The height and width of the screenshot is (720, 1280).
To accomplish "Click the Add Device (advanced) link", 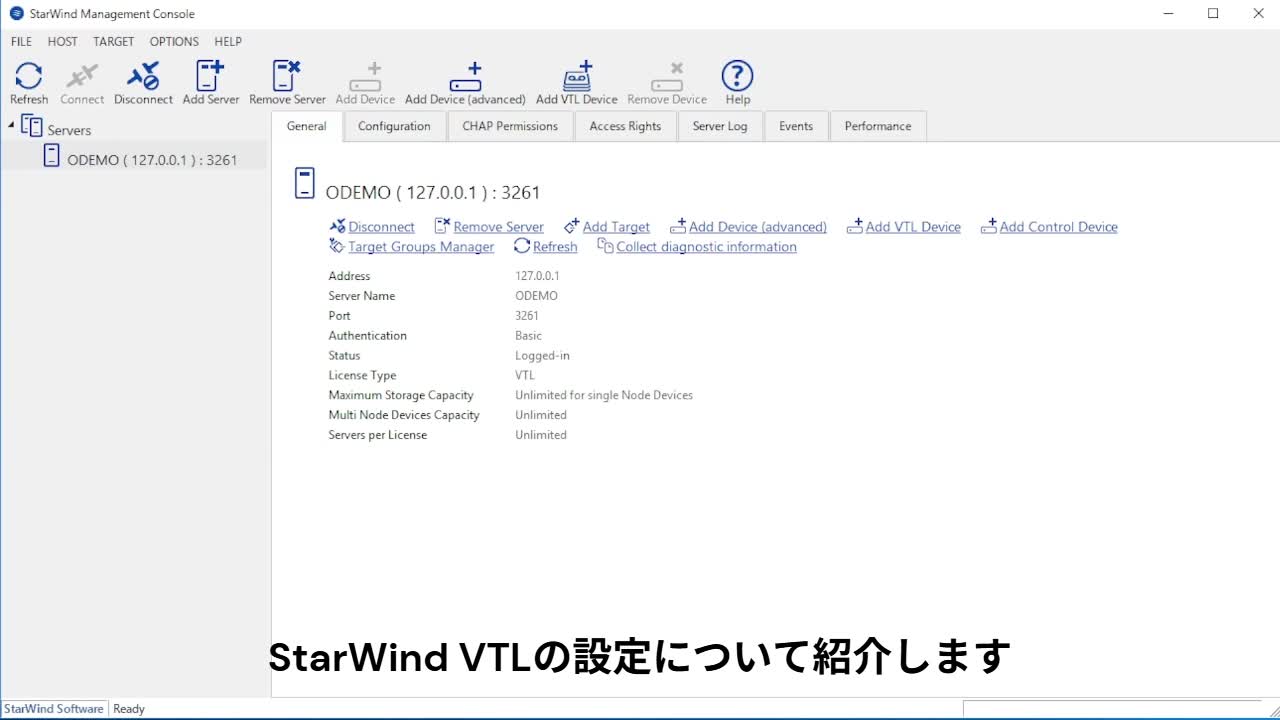I will [758, 227].
